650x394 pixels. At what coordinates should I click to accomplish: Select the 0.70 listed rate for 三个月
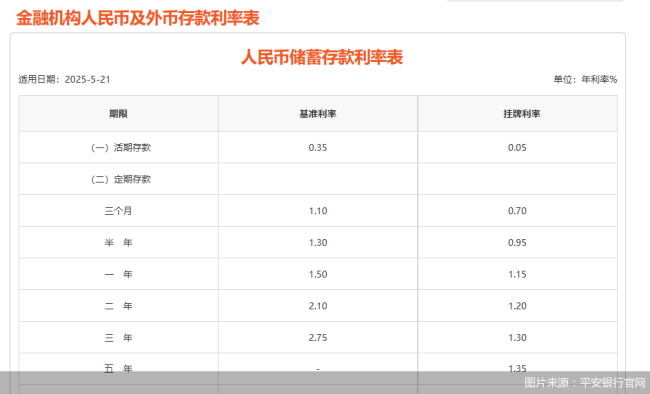[x=517, y=211]
